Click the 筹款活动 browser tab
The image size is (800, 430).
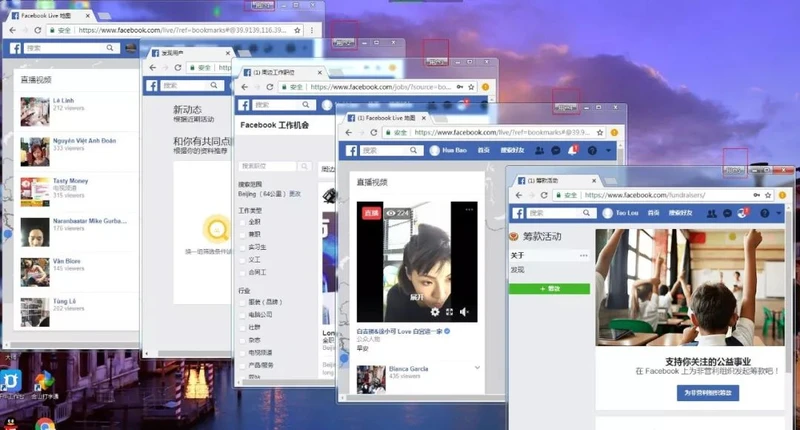(556, 181)
